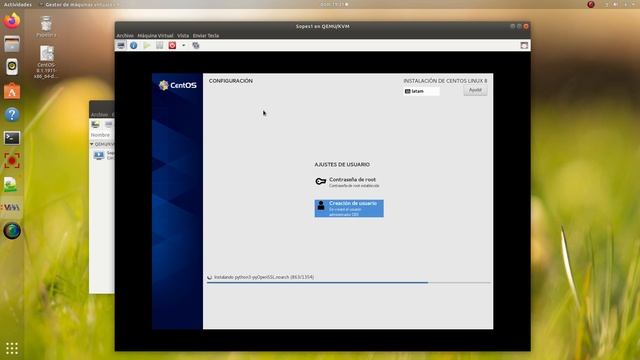
Task: Open the red screen-capture dock icon
Action: click(x=12, y=161)
